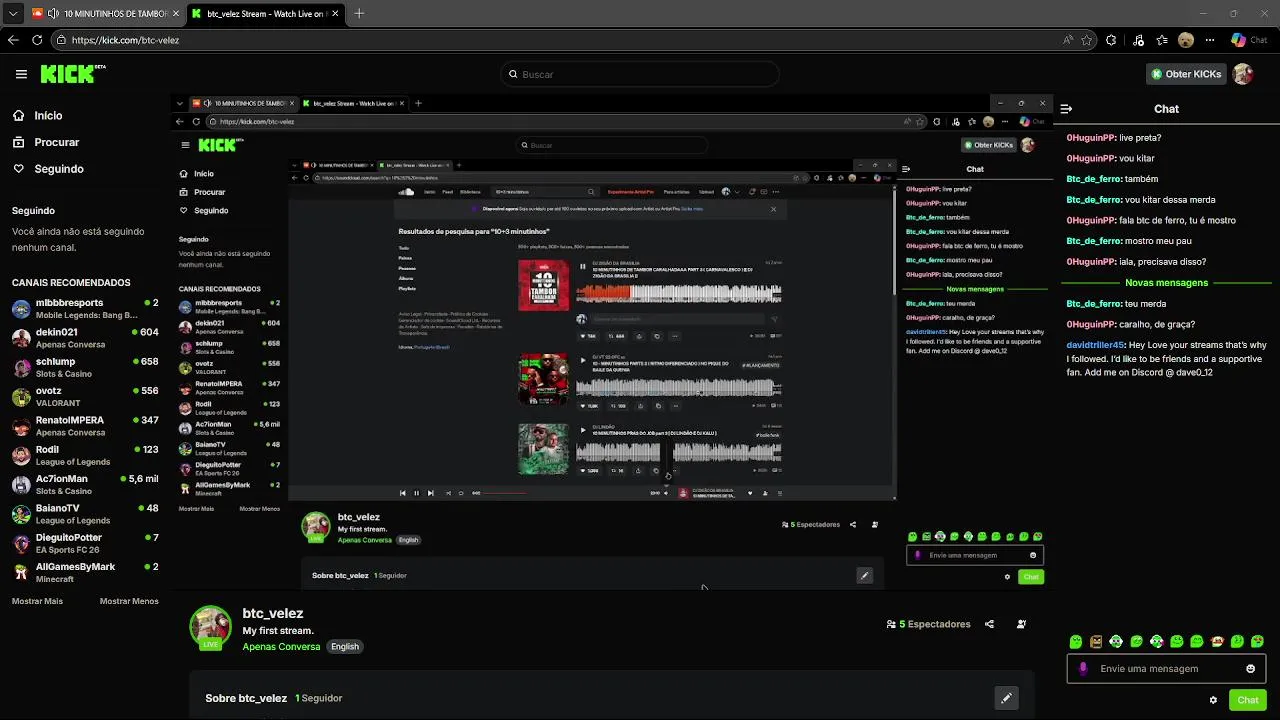This screenshot has height=720, width=1280.
Task: Open RenatoIMPERA recommended channel
Action: [x=85, y=426]
